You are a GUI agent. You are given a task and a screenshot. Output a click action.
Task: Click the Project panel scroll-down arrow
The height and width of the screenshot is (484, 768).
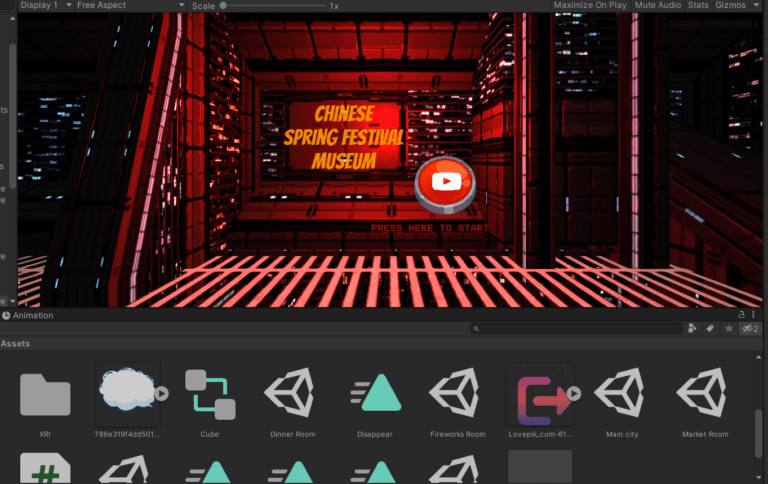758,478
